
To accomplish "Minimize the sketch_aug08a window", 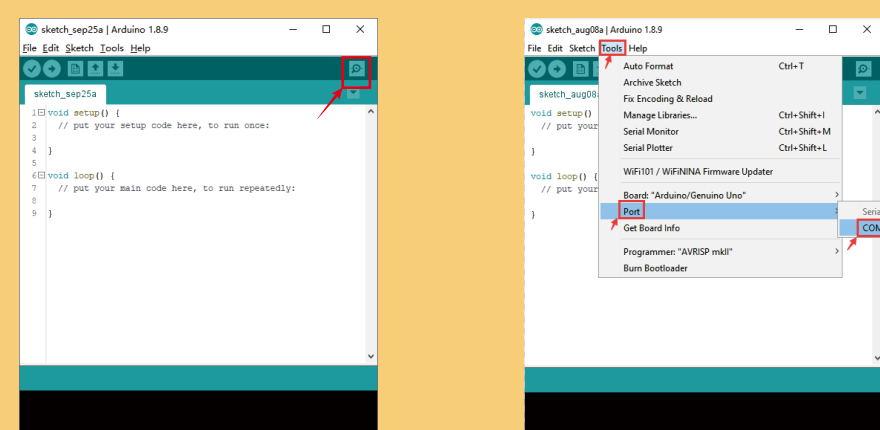I will click(x=799, y=29).
